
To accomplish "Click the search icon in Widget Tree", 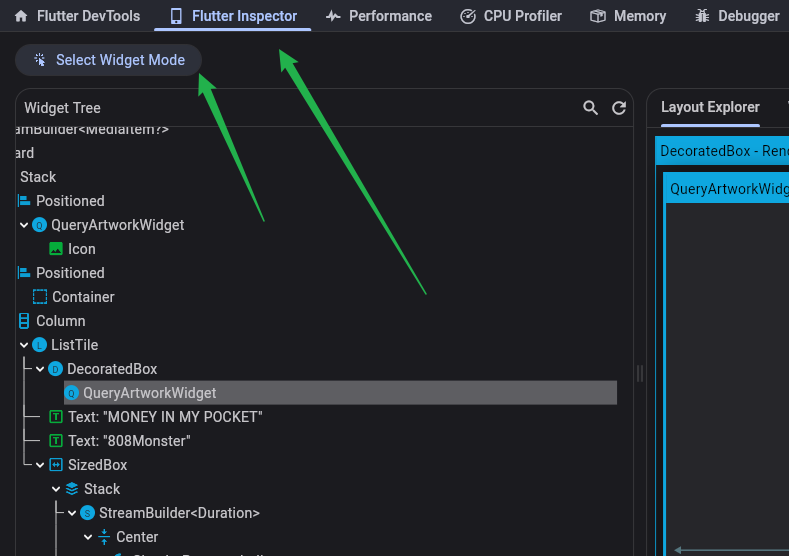I will coord(590,108).
